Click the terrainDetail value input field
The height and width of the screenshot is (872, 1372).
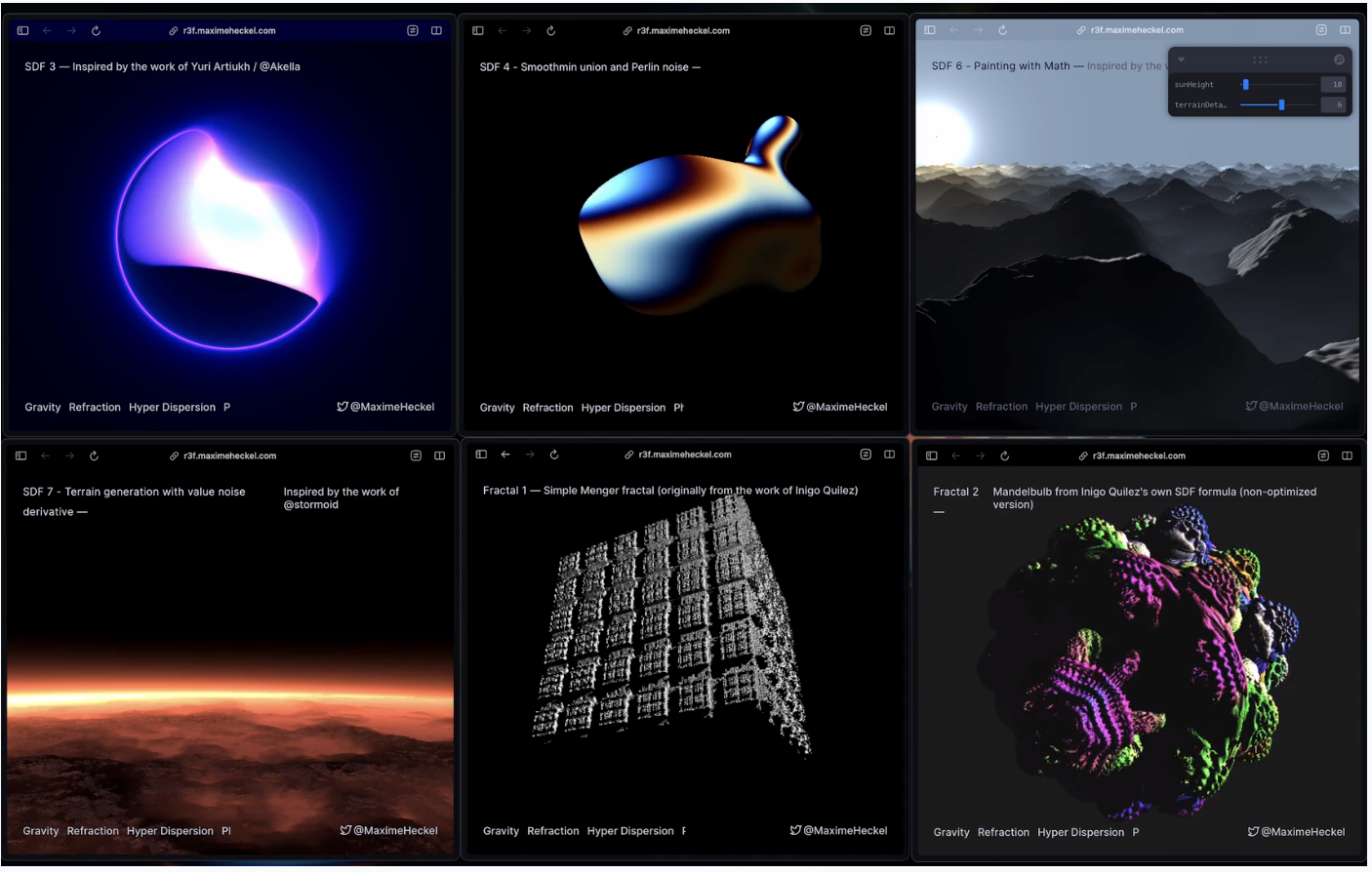(1333, 105)
